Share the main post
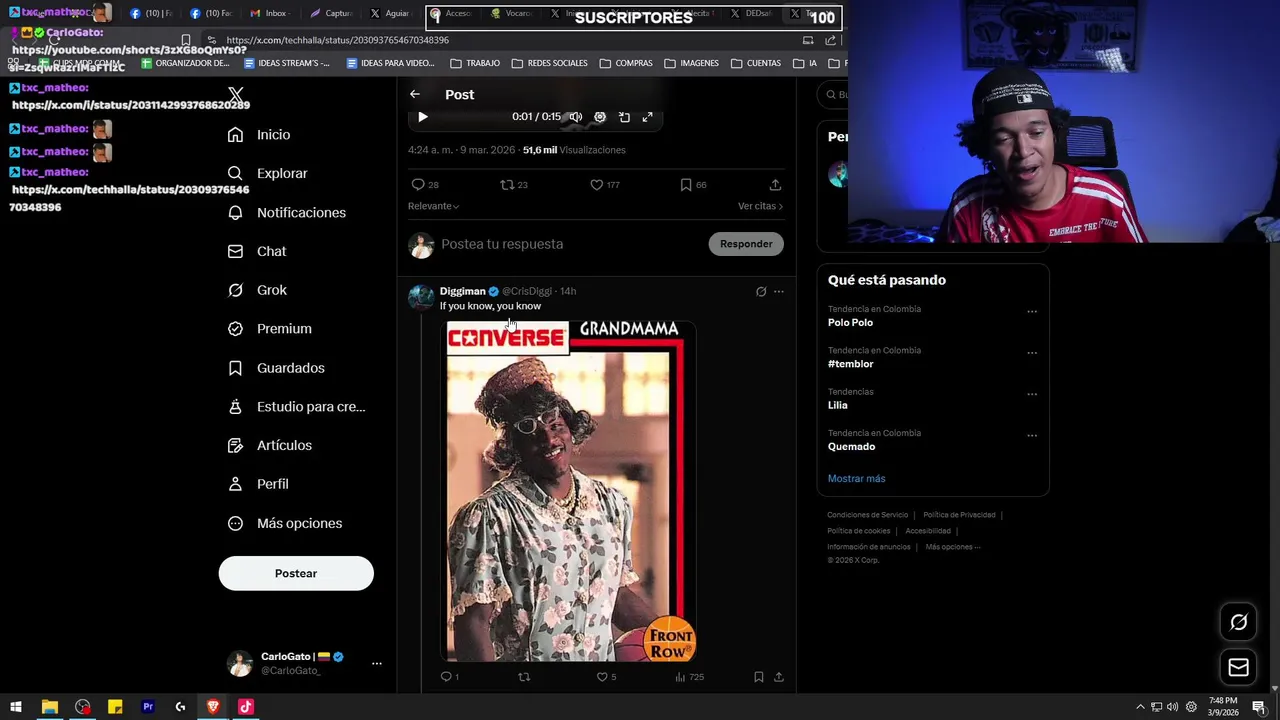Viewport: 1280px width, 720px height. click(x=775, y=185)
